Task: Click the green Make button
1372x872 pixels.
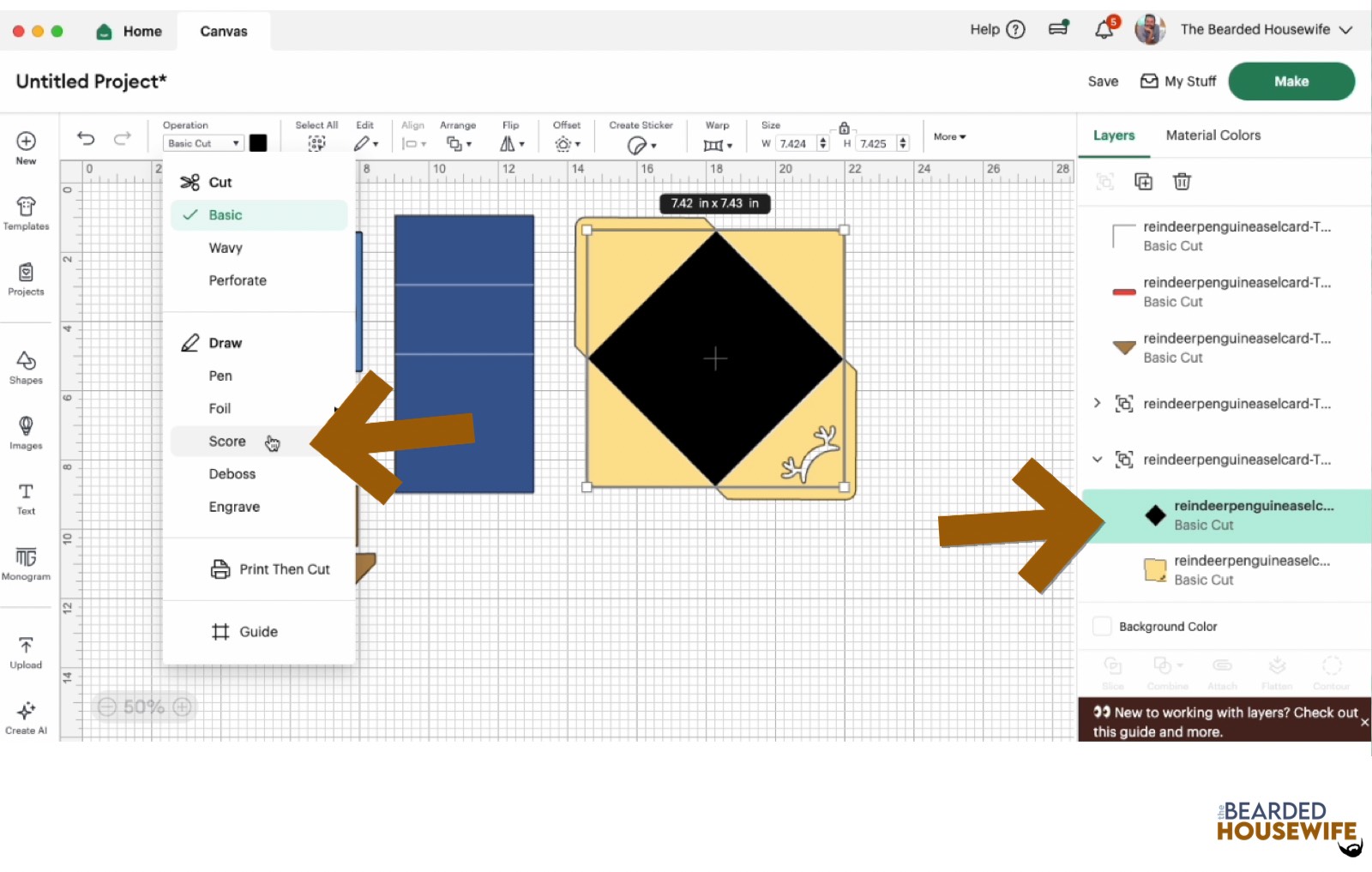Action: click(1291, 81)
